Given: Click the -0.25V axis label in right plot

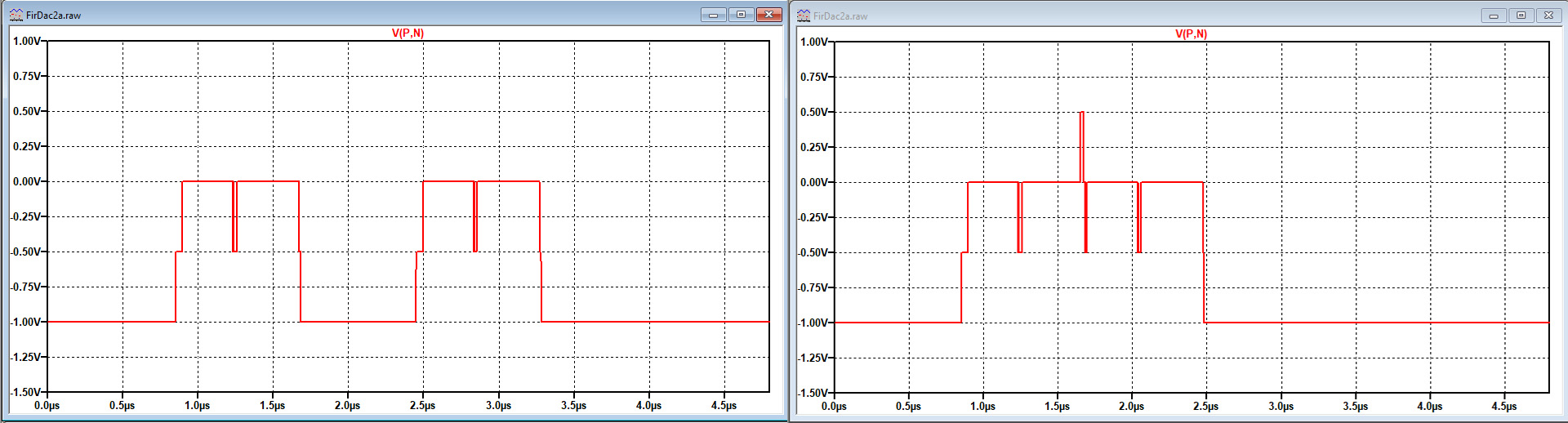Looking at the screenshot, I should [x=813, y=217].
